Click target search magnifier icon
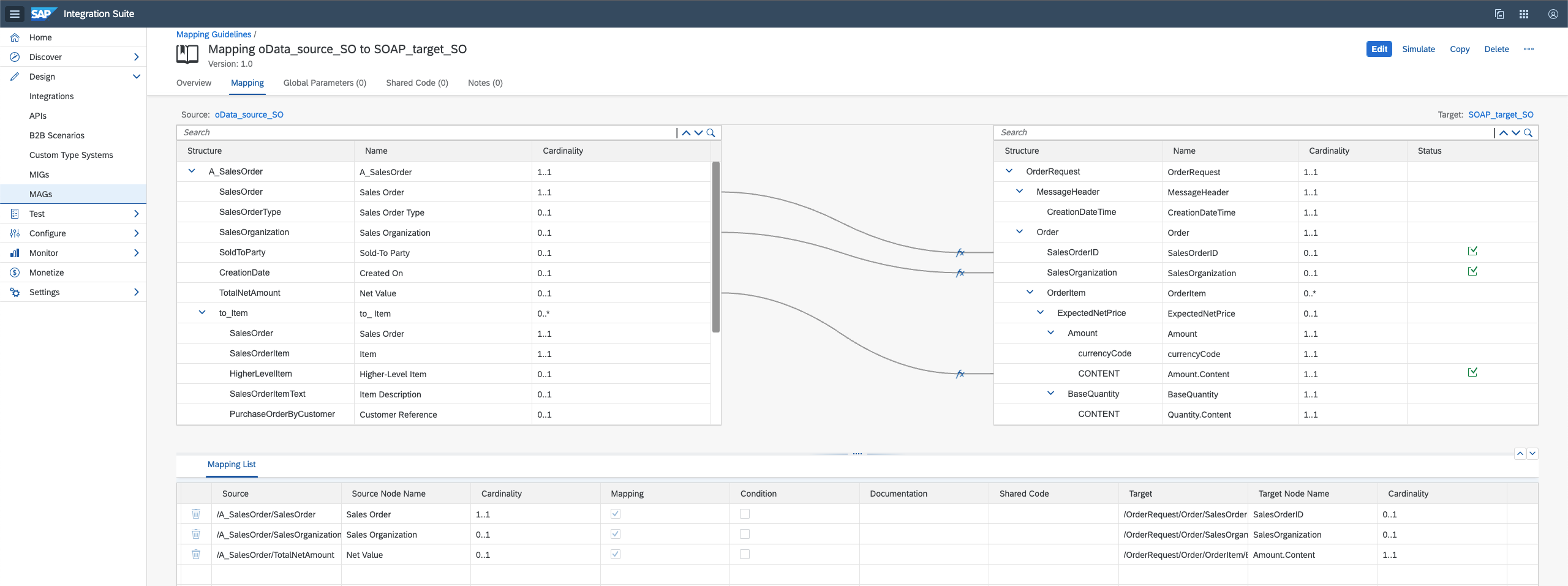The image size is (1568, 586). coord(1528,132)
